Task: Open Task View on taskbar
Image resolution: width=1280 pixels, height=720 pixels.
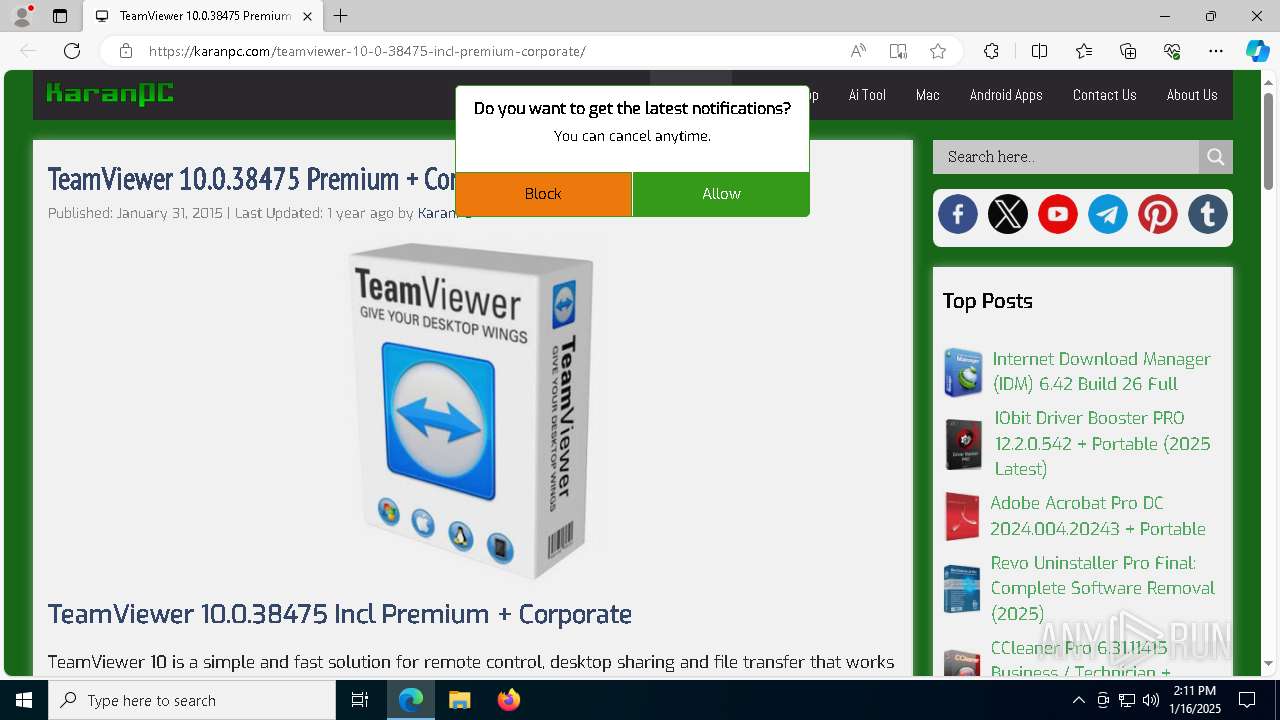Action: [360, 700]
